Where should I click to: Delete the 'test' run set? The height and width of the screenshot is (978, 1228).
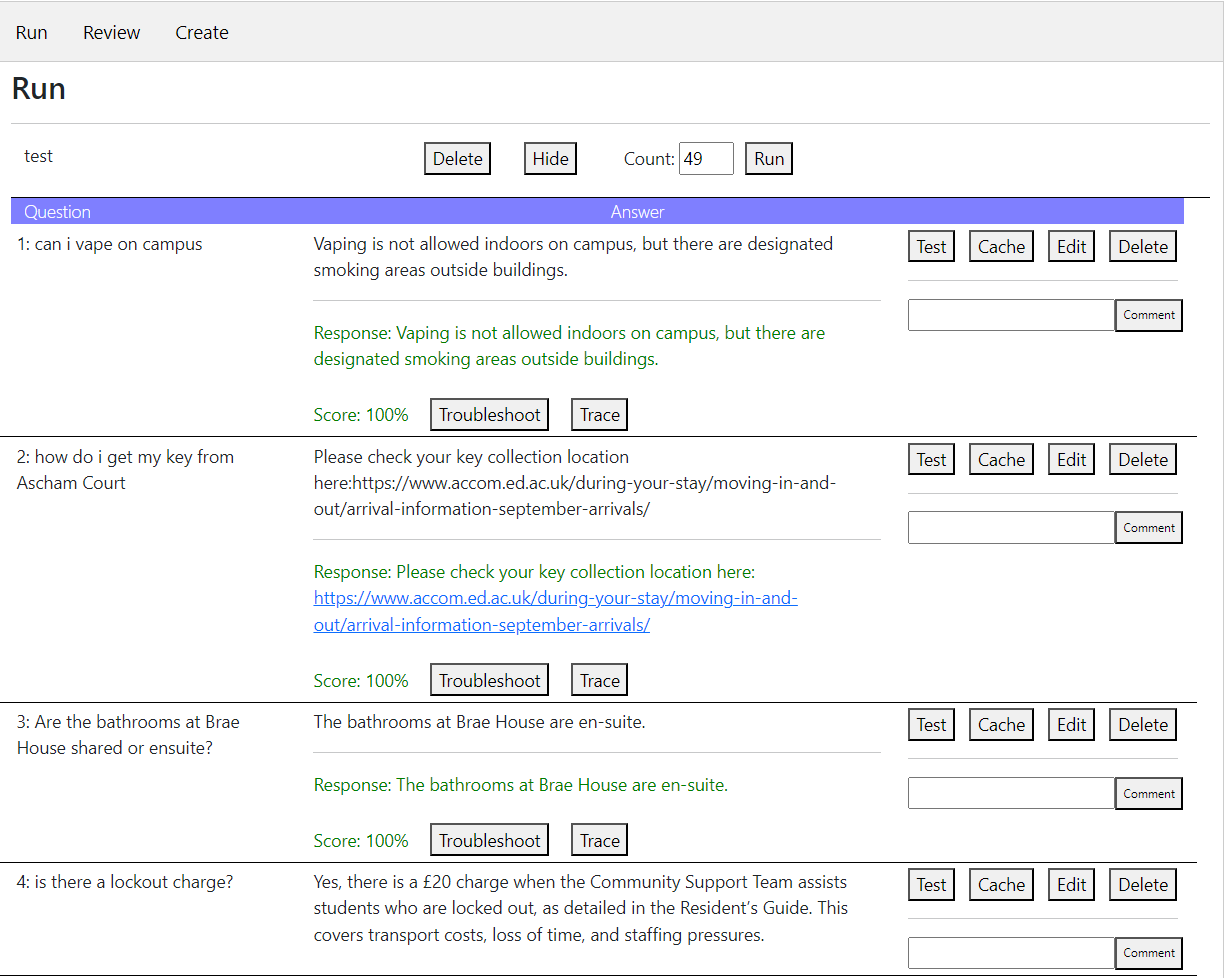457,159
